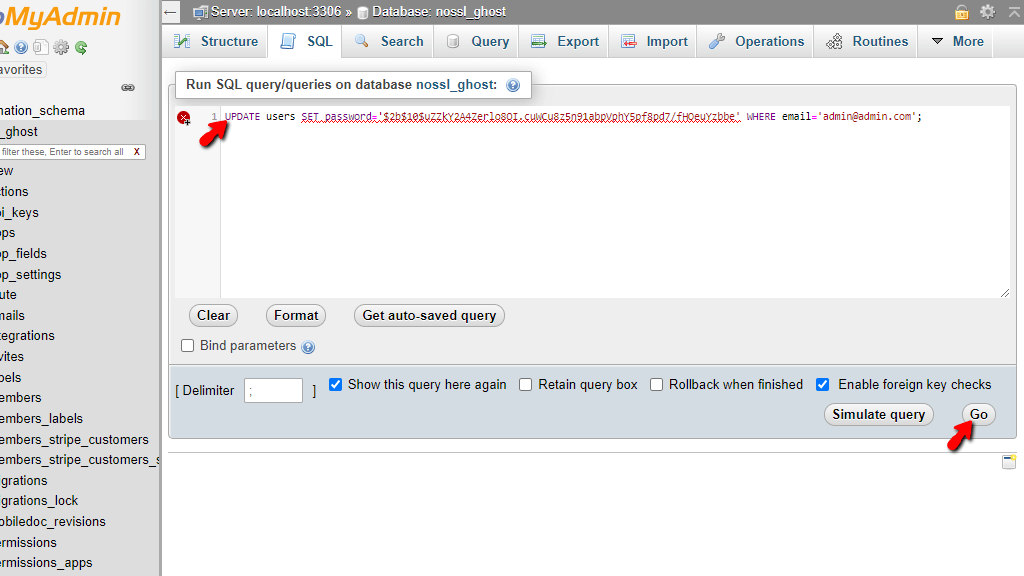Open navigation panel settings gear icon
This screenshot has height=576, width=1024.
(60, 47)
